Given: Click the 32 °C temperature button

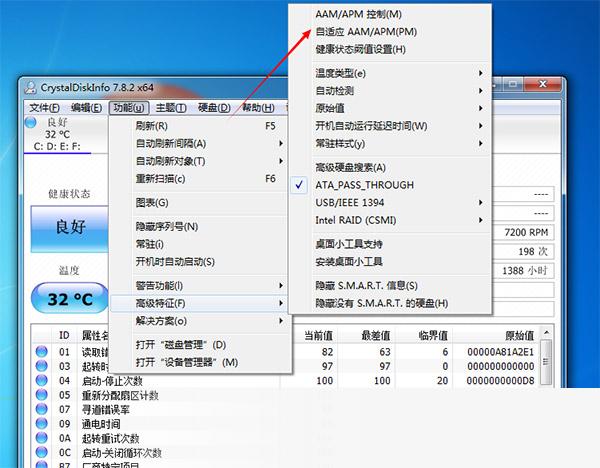Looking at the screenshot, I should (x=70, y=298).
